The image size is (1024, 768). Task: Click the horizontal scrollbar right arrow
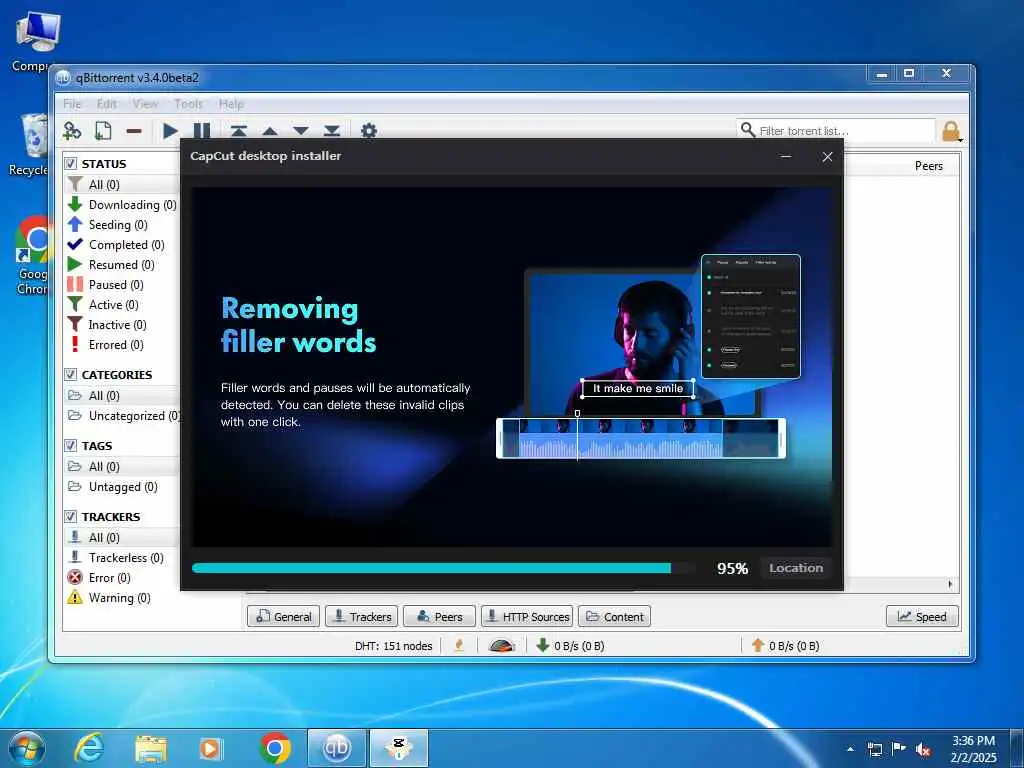click(950, 584)
